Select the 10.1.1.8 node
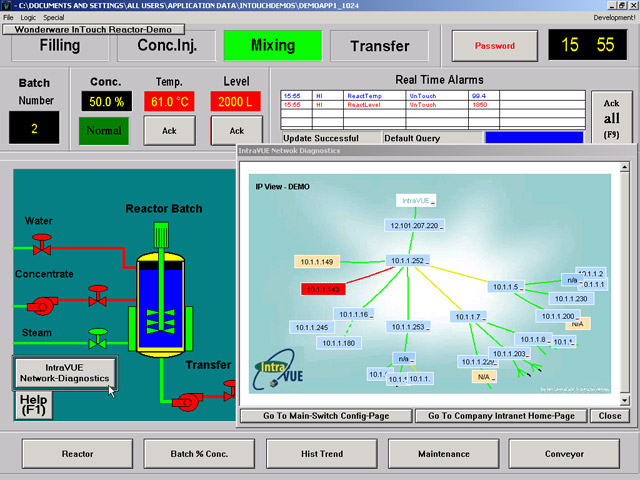The image size is (640, 480). (x=533, y=339)
